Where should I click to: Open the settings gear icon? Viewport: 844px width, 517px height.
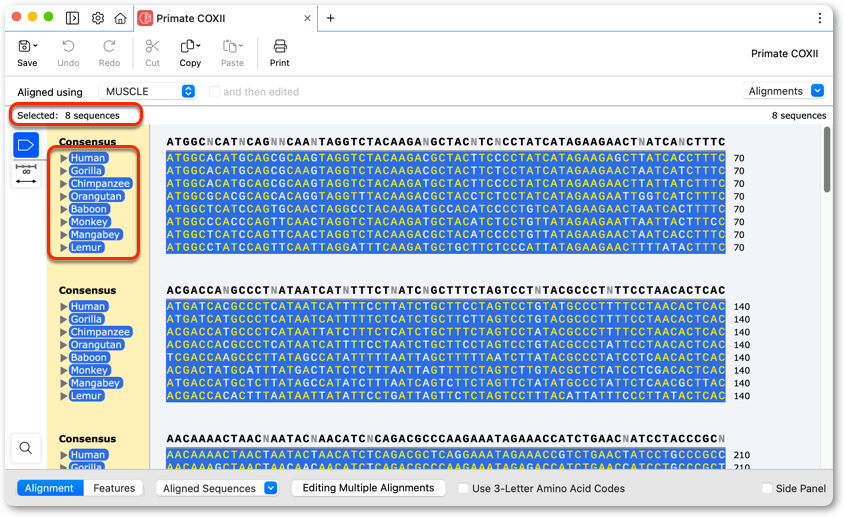coord(97,18)
